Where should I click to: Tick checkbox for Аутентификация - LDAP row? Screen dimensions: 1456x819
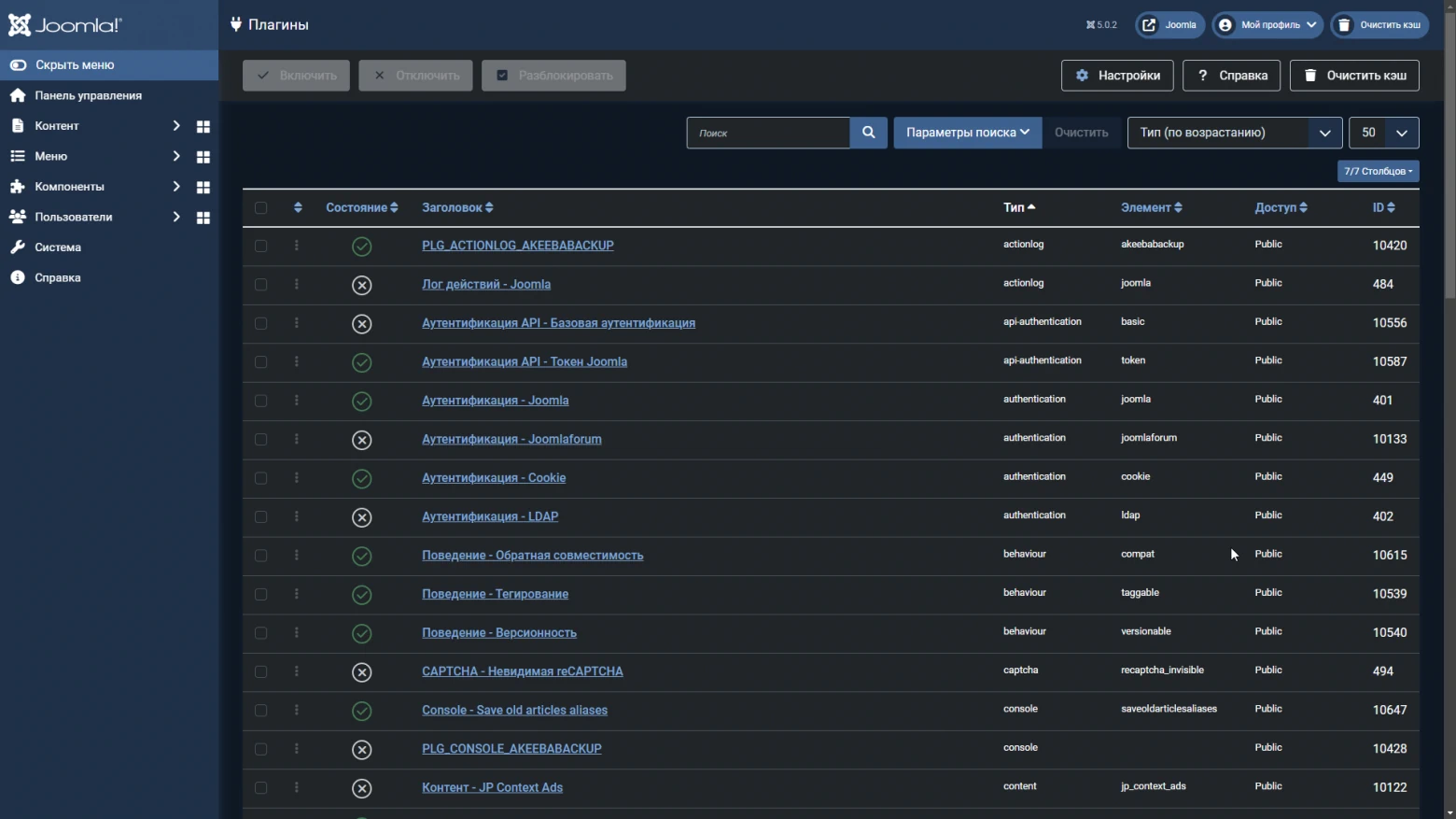(260, 517)
